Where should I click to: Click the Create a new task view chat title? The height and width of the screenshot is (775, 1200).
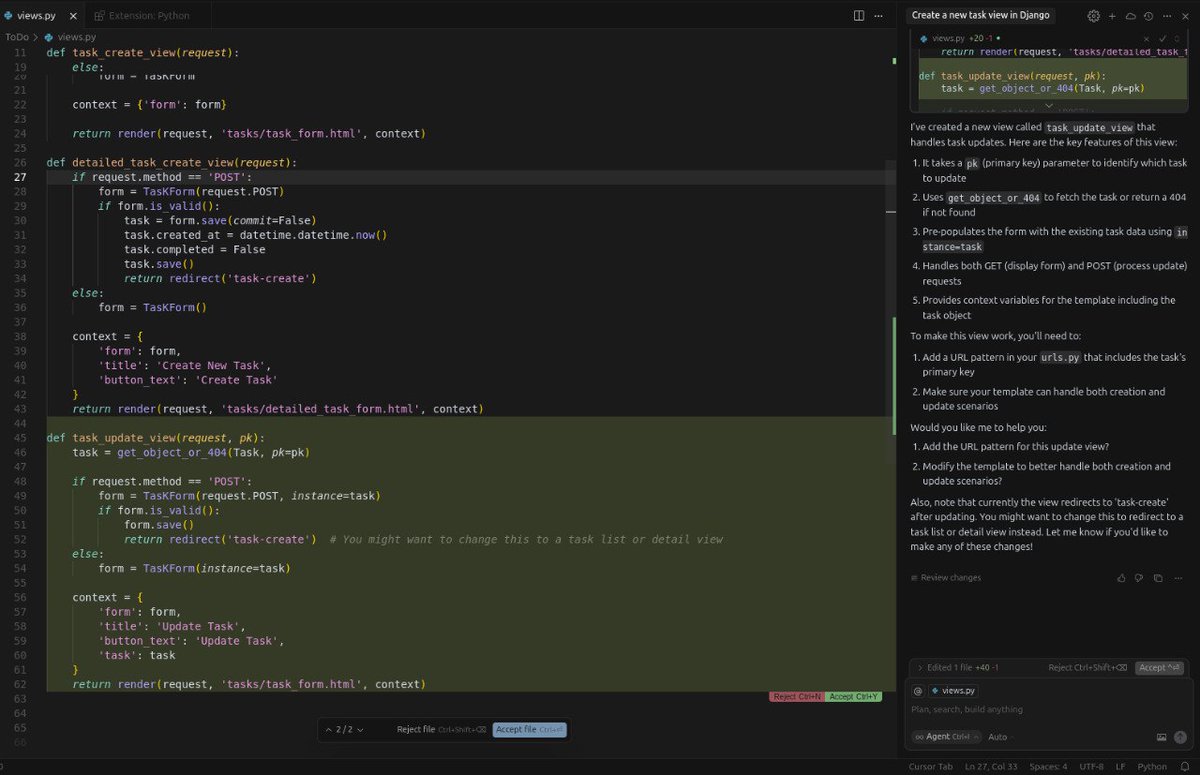(x=980, y=15)
